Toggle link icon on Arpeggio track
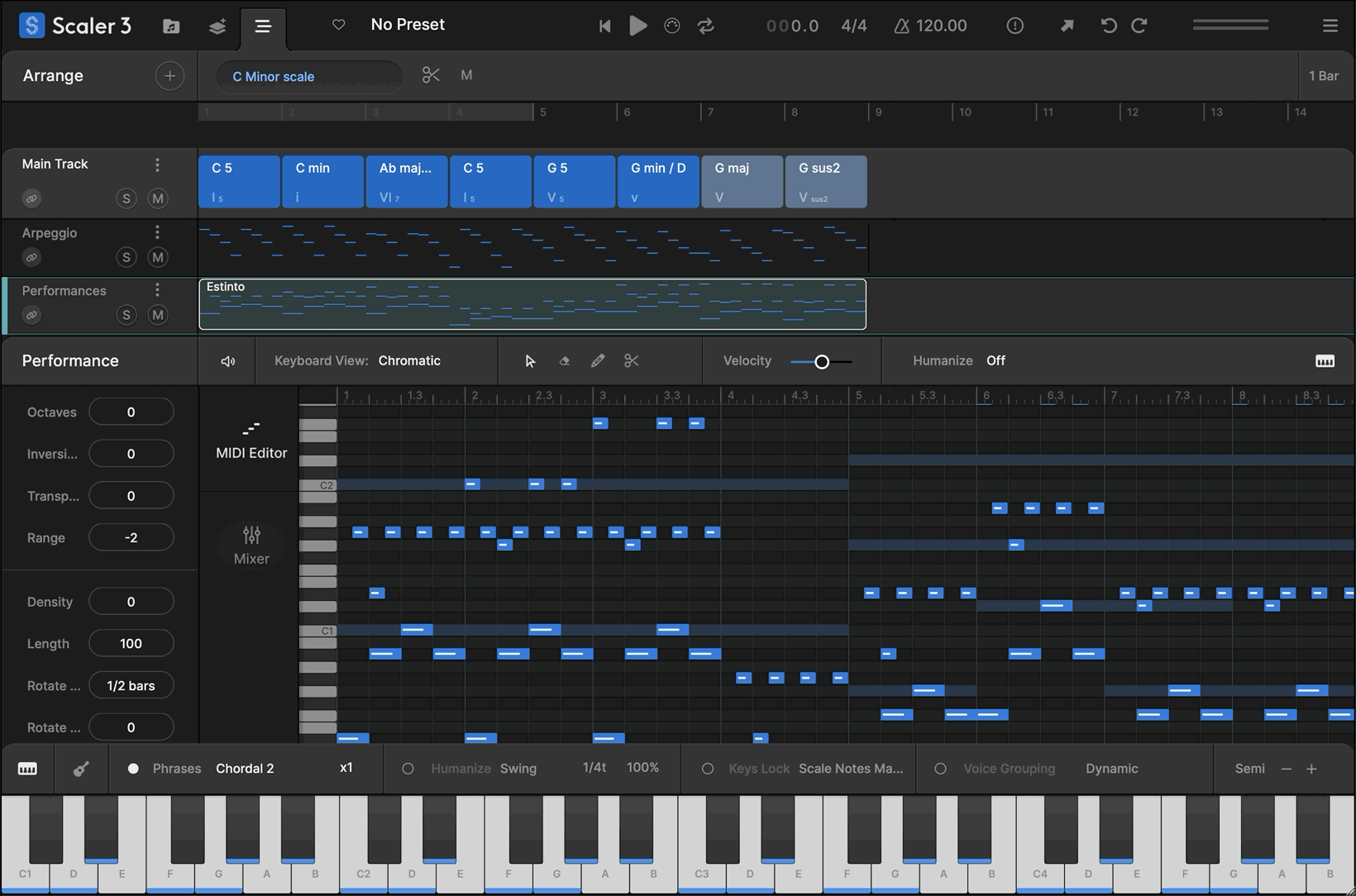The width and height of the screenshot is (1356, 896). (x=31, y=257)
